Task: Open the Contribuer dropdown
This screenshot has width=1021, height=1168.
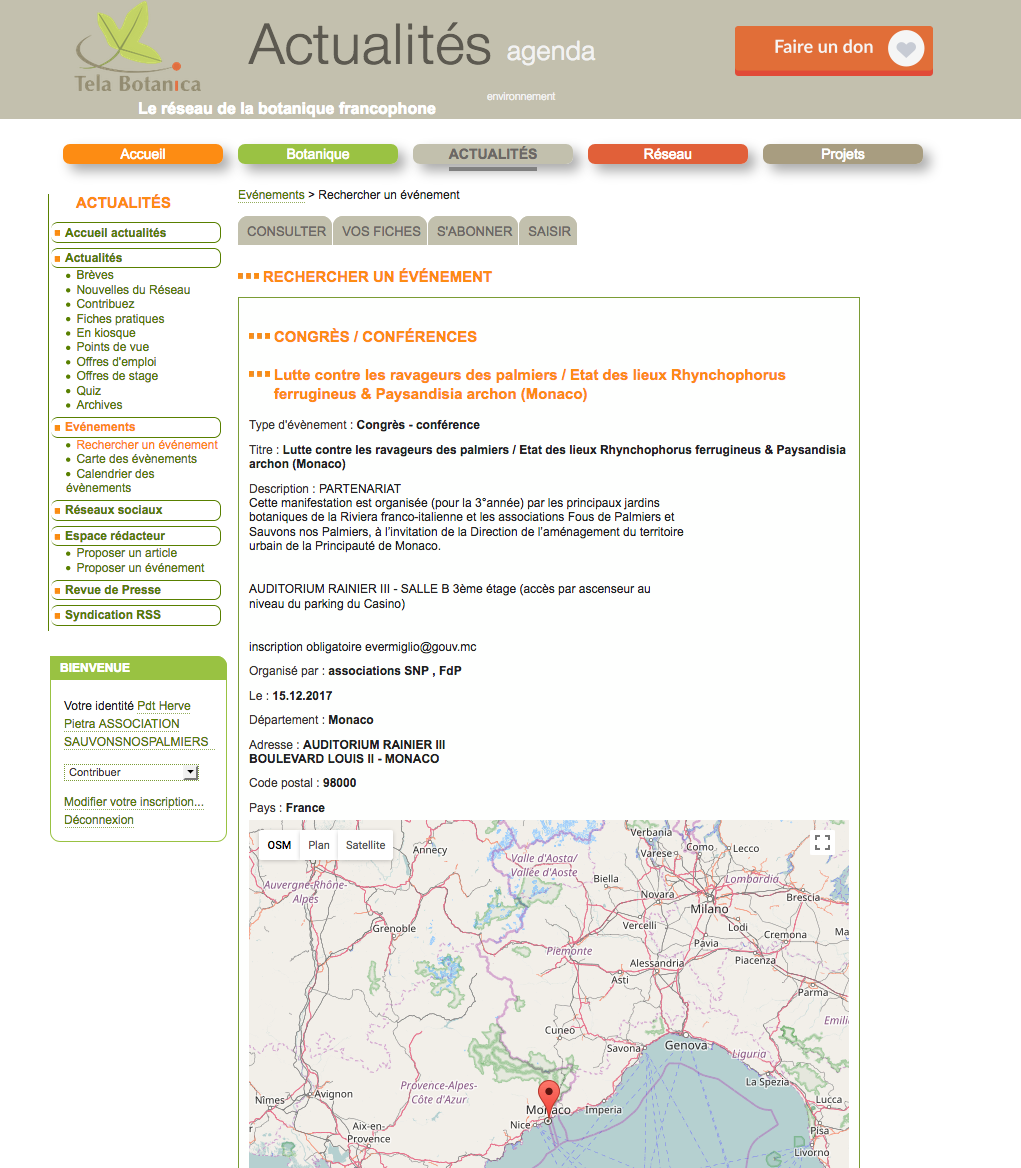Action: point(131,772)
